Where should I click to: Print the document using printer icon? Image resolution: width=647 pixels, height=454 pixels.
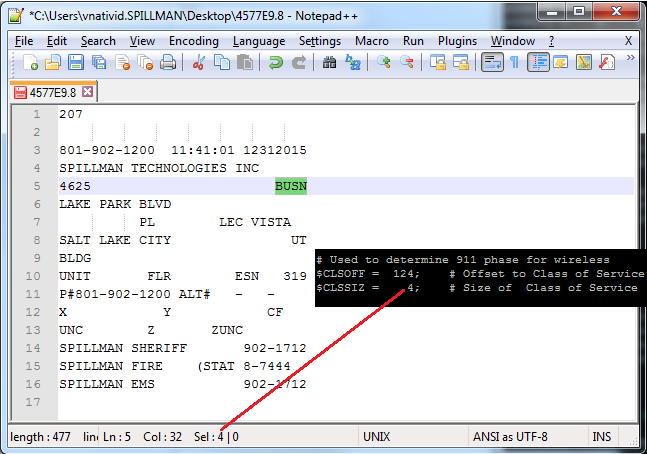coord(168,63)
